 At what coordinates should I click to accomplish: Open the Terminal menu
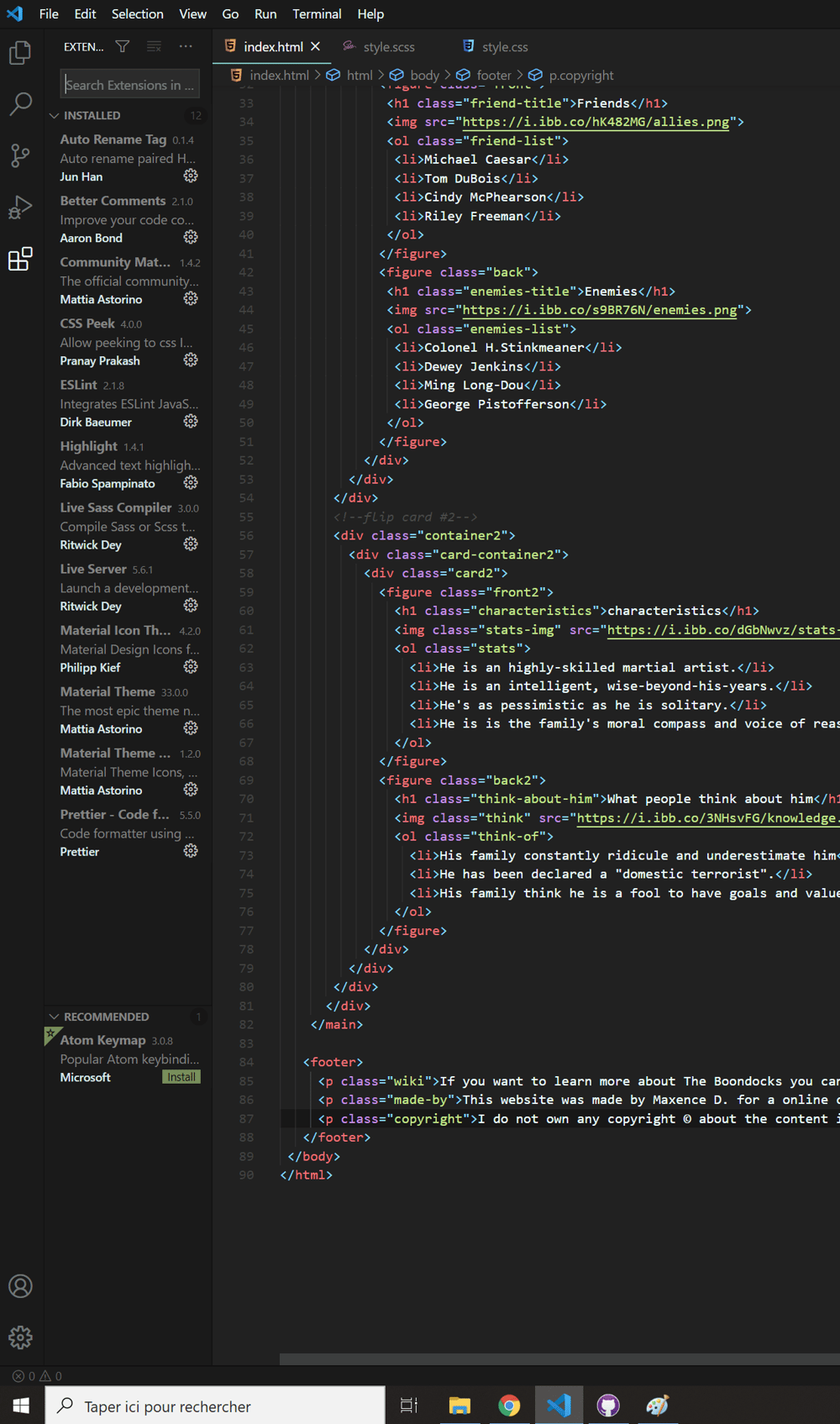(317, 13)
